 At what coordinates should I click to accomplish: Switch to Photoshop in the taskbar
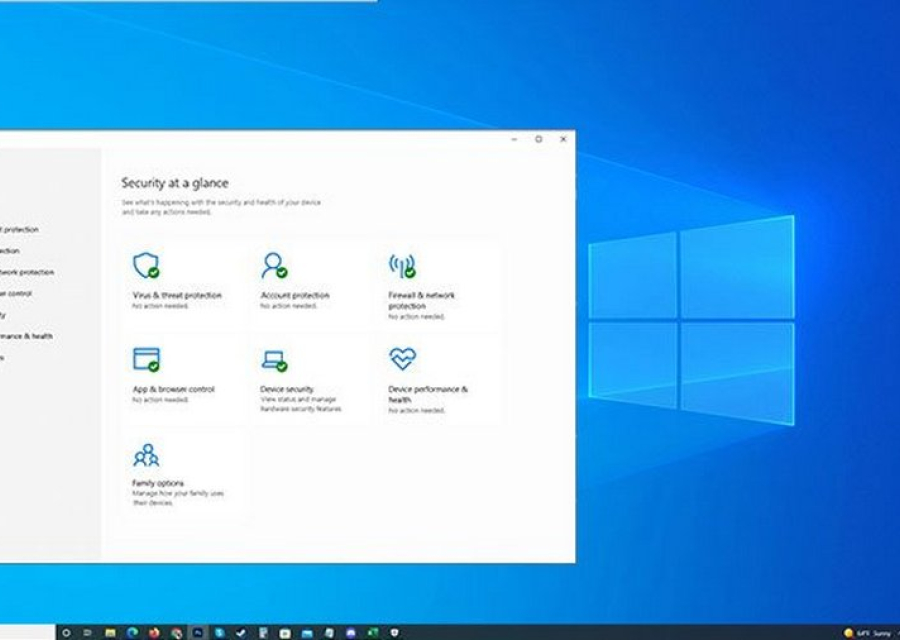(x=198, y=633)
